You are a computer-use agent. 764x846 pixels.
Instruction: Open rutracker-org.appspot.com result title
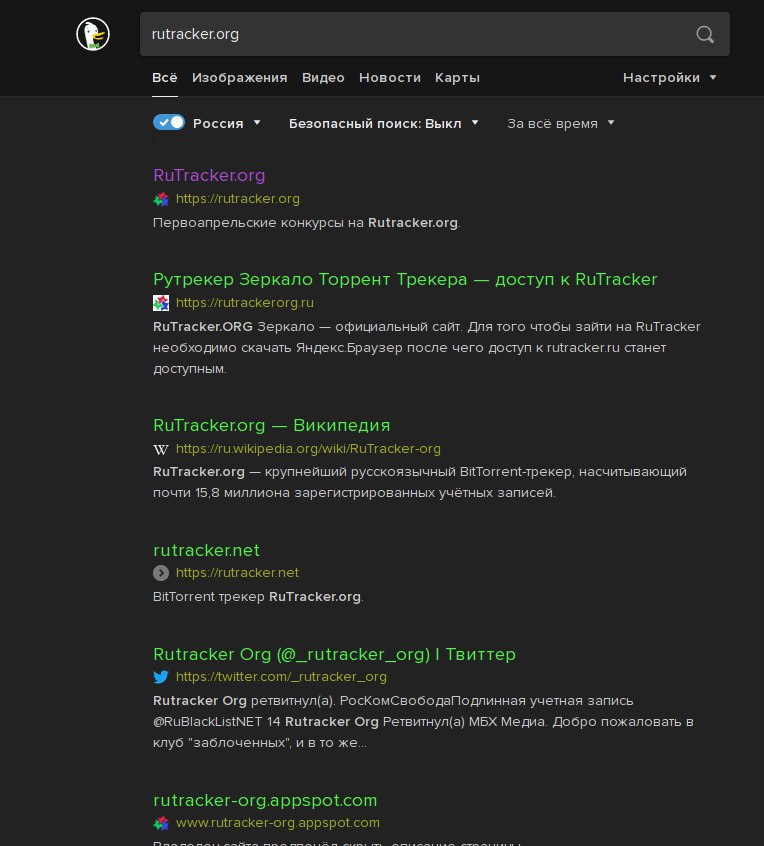pyautogui.click(x=265, y=800)
